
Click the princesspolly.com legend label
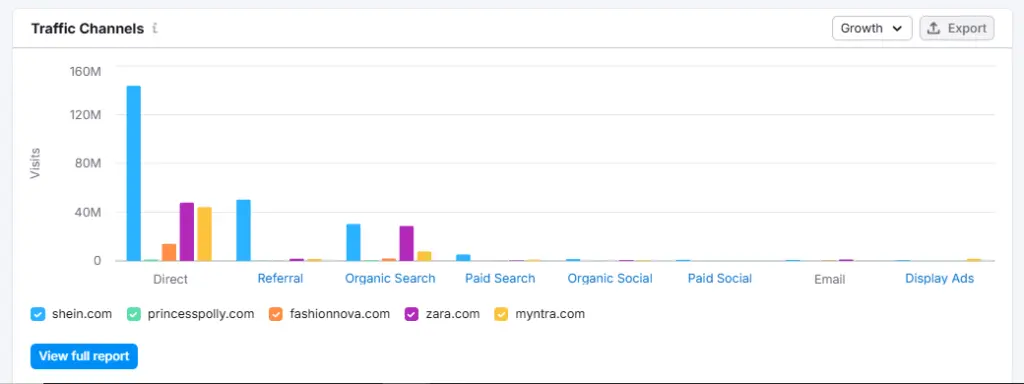(x=200, y=314)
